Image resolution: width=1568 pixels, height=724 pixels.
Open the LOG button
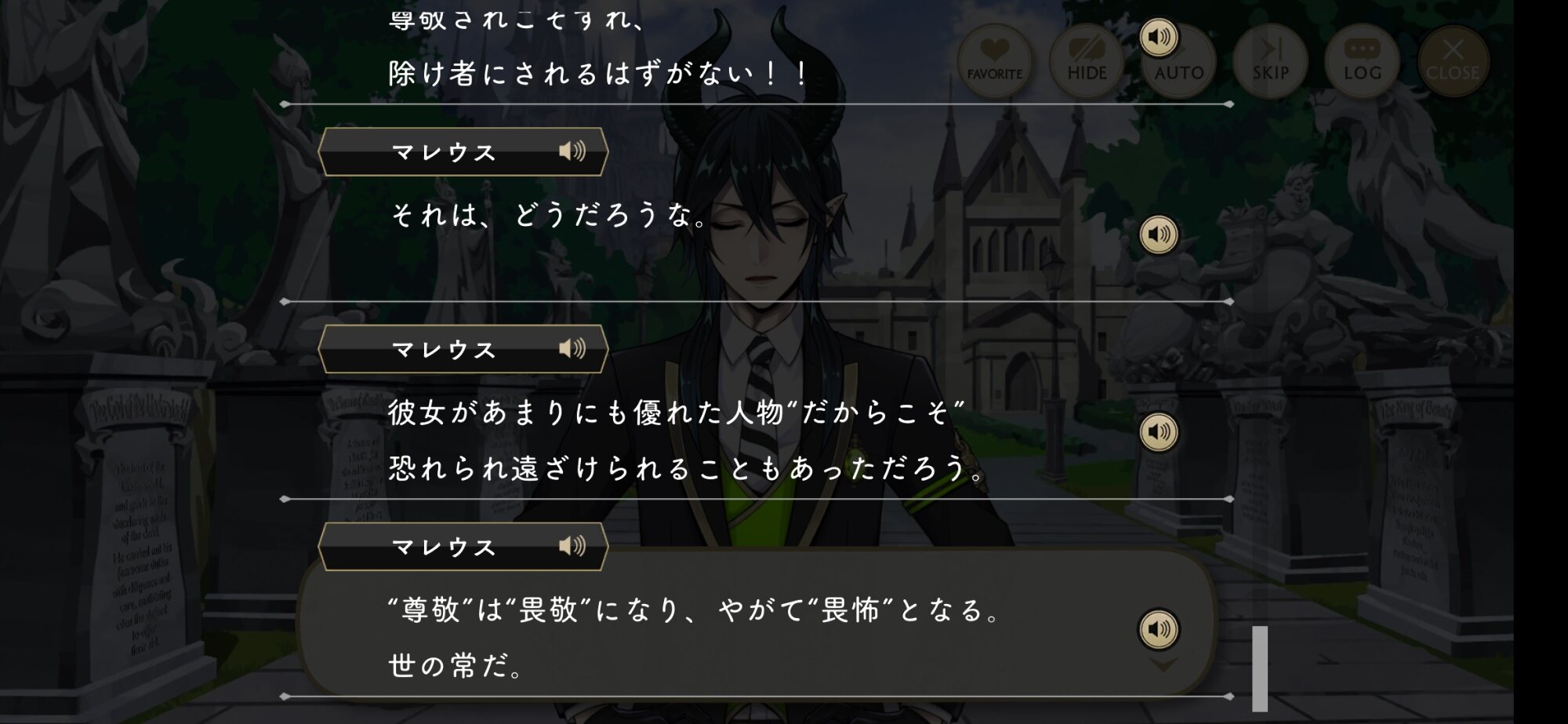pyautogui.click(x=1362, y=60)
